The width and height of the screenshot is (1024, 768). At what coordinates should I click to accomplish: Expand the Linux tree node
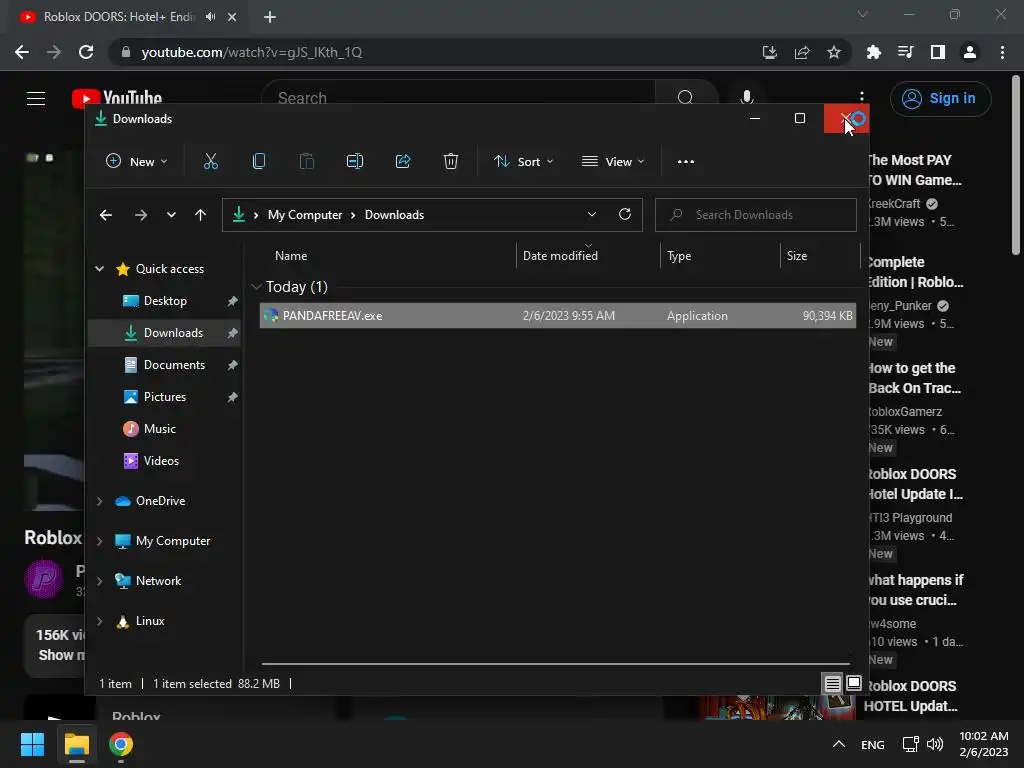pos(99,621)
